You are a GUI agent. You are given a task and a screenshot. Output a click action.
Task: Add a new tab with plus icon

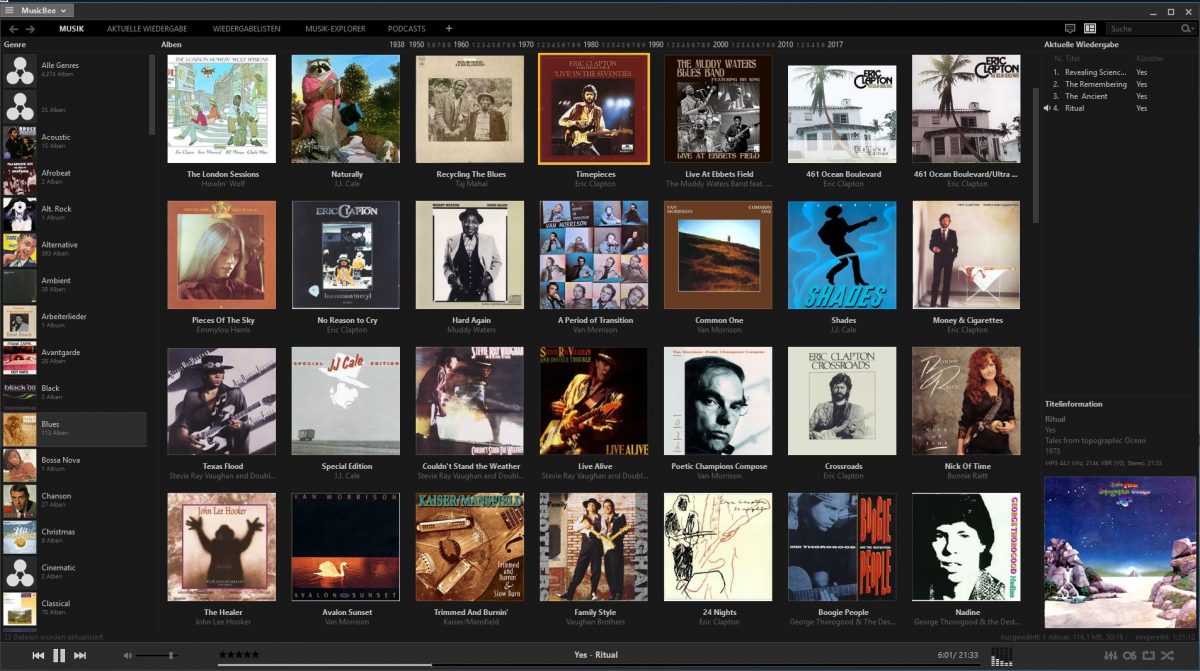[x=449, y=29]
